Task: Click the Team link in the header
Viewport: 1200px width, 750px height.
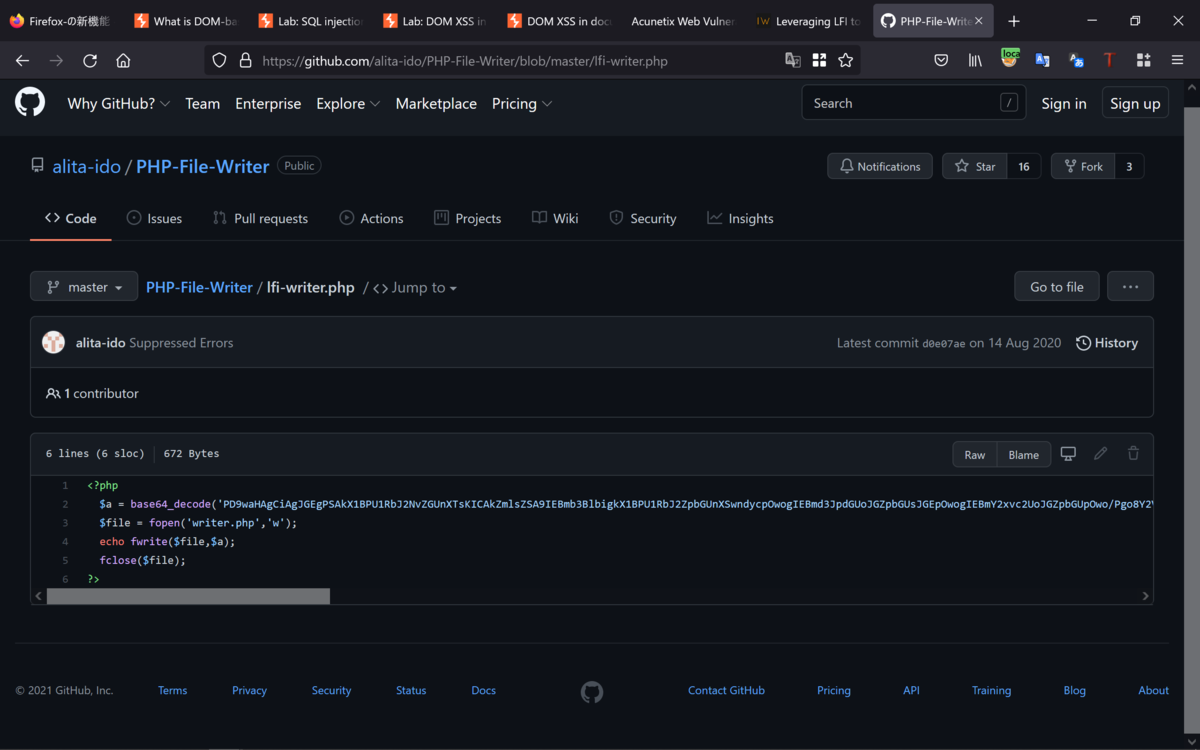Action: point(202,103)
